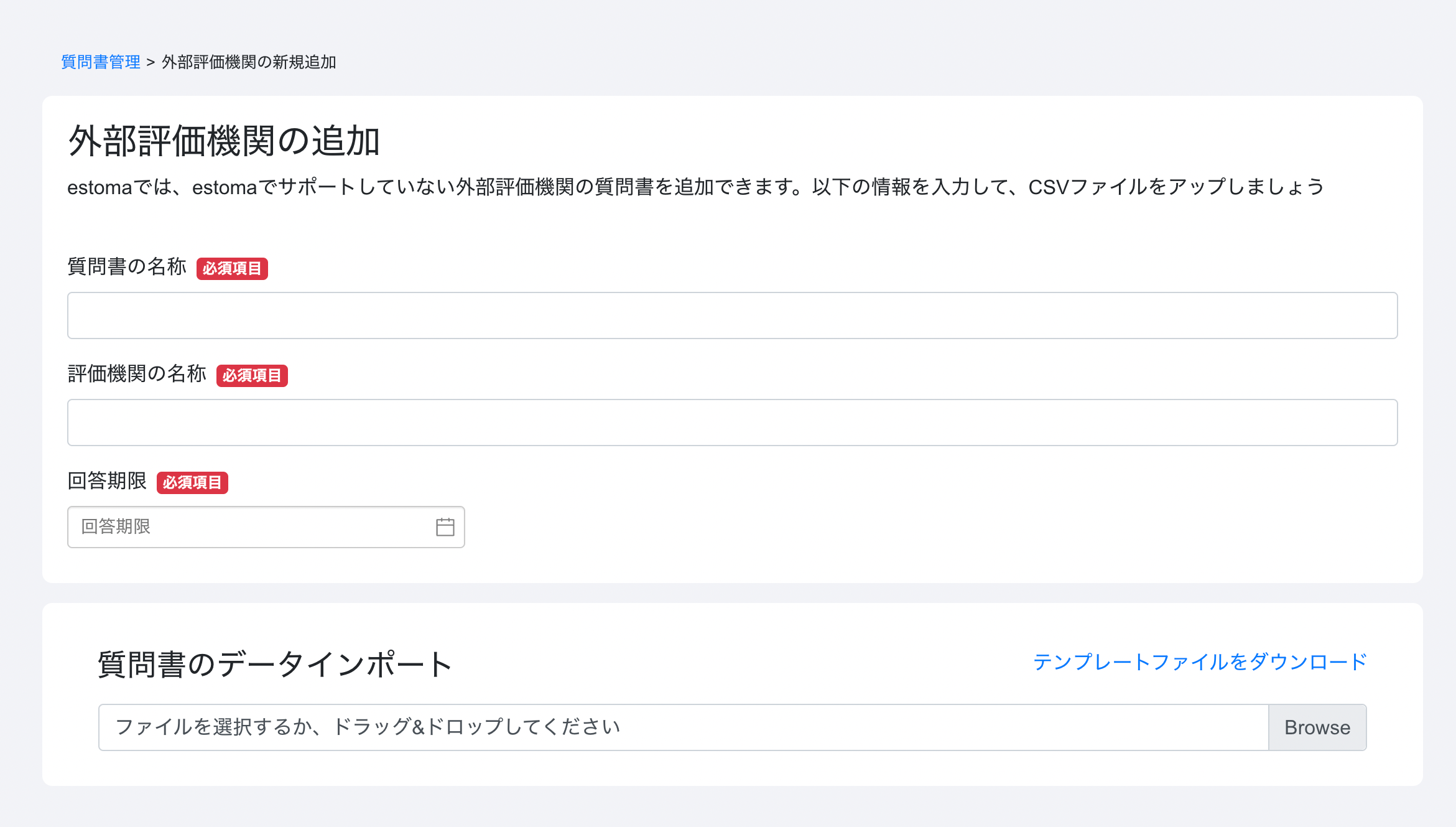This screenshot has width=1456, height=827.
Task: Click the 質問書の名称 field label
Action: click(x=127, y=267)
